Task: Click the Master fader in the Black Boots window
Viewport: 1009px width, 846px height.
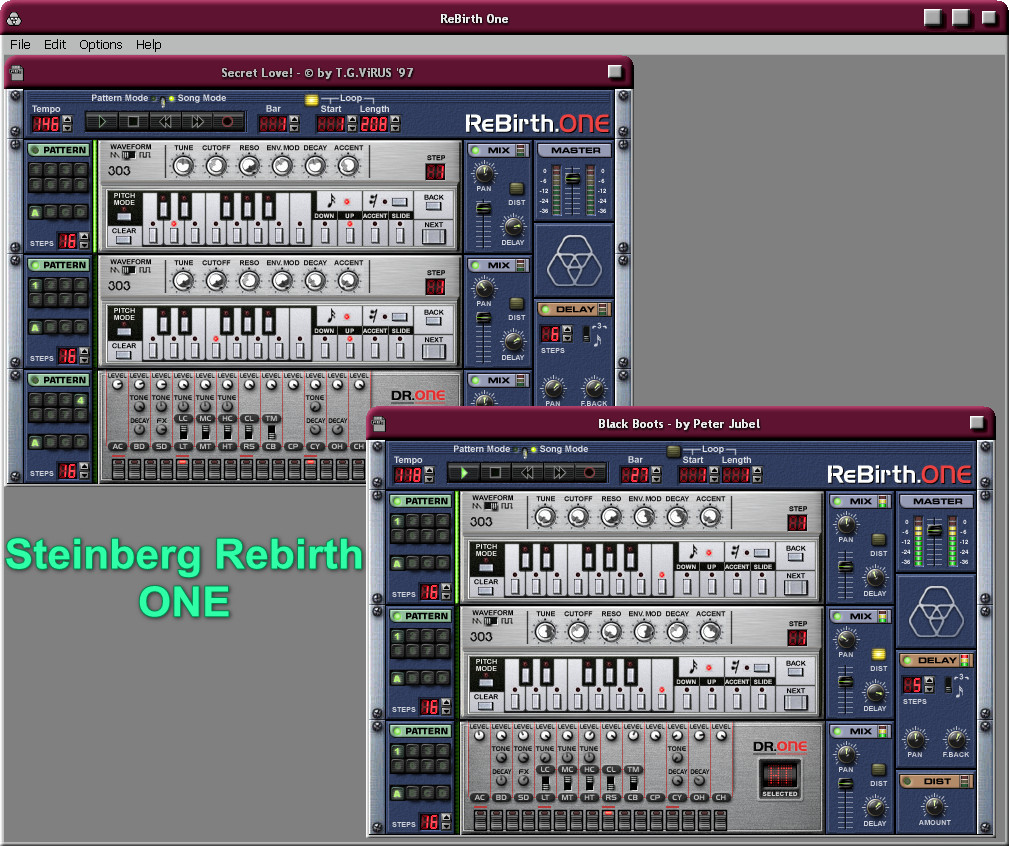Action: point(934,531)
